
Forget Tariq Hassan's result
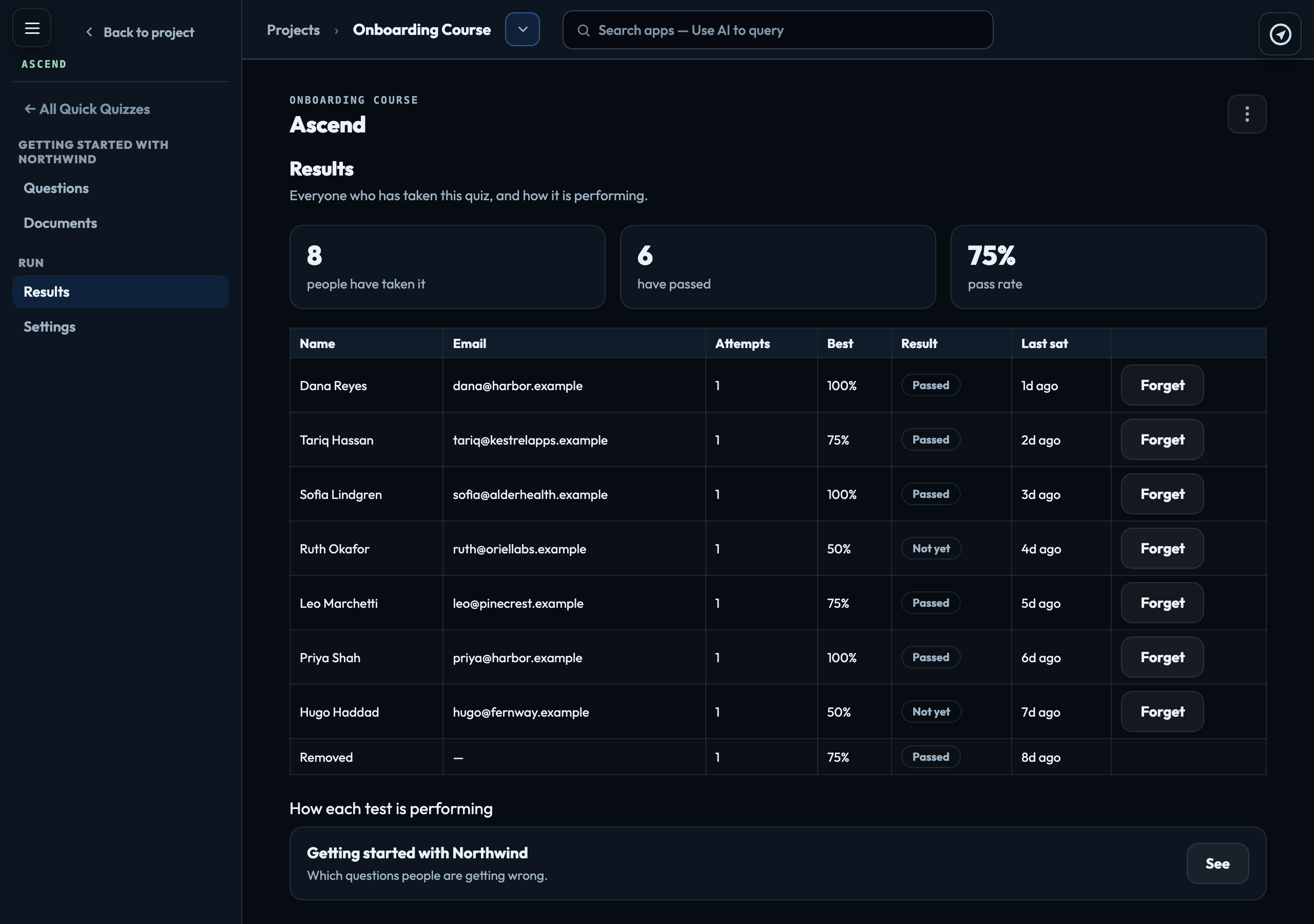tap(1162, 440)
